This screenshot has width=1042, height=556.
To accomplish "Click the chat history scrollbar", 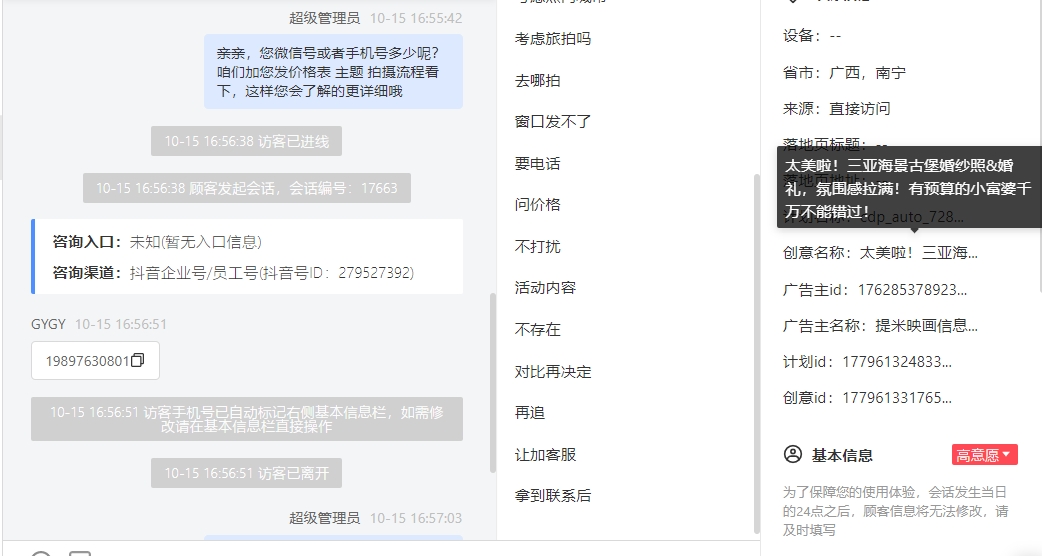I will (x=493, y=383).
